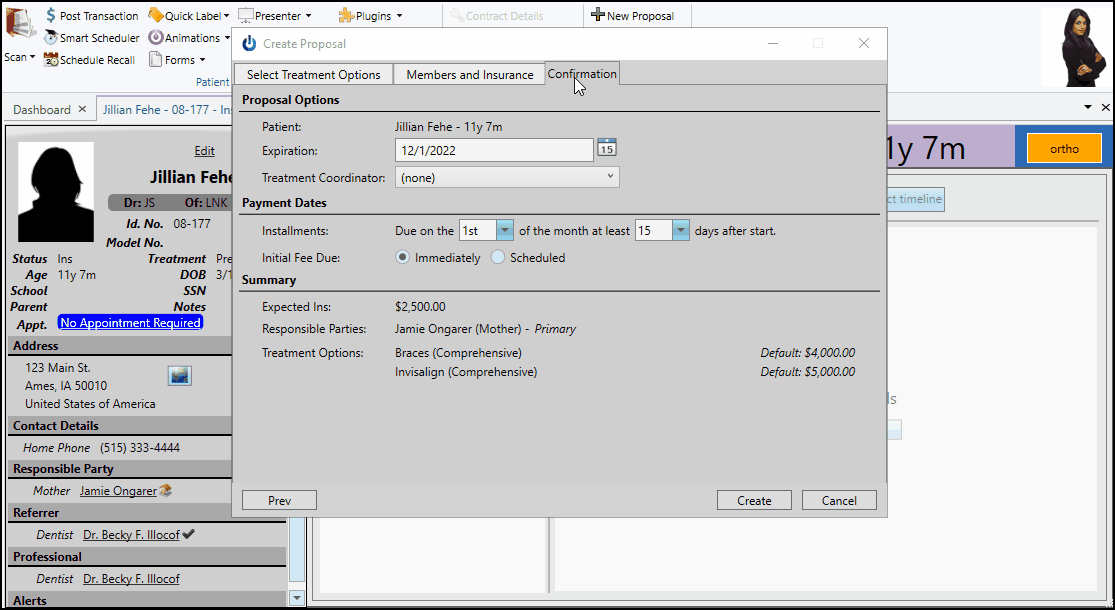Click the Post Transaction dollar icon
This screenshot has width=1115, height=610.
pos(51,16)
